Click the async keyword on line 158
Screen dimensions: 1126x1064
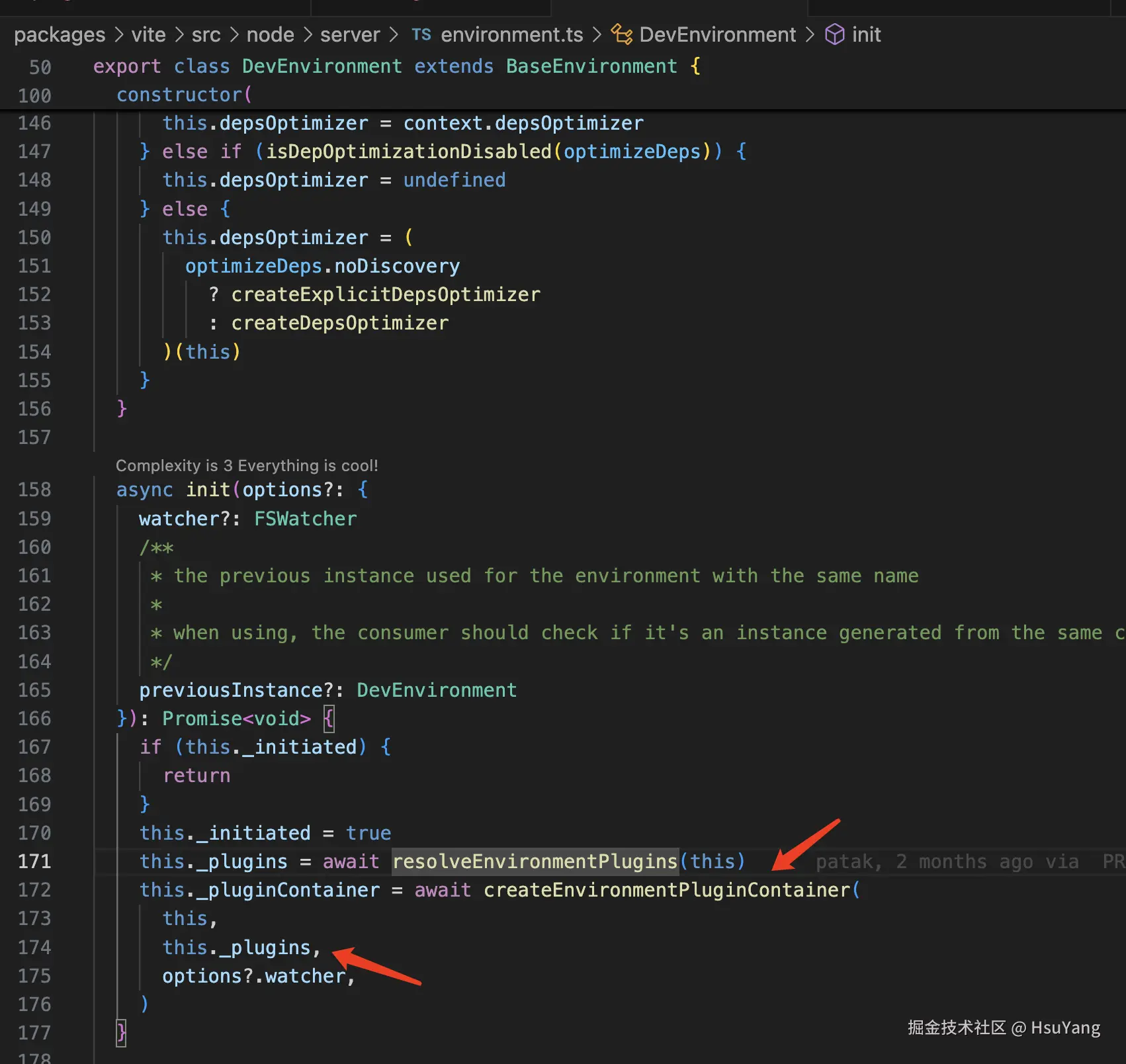145,490
